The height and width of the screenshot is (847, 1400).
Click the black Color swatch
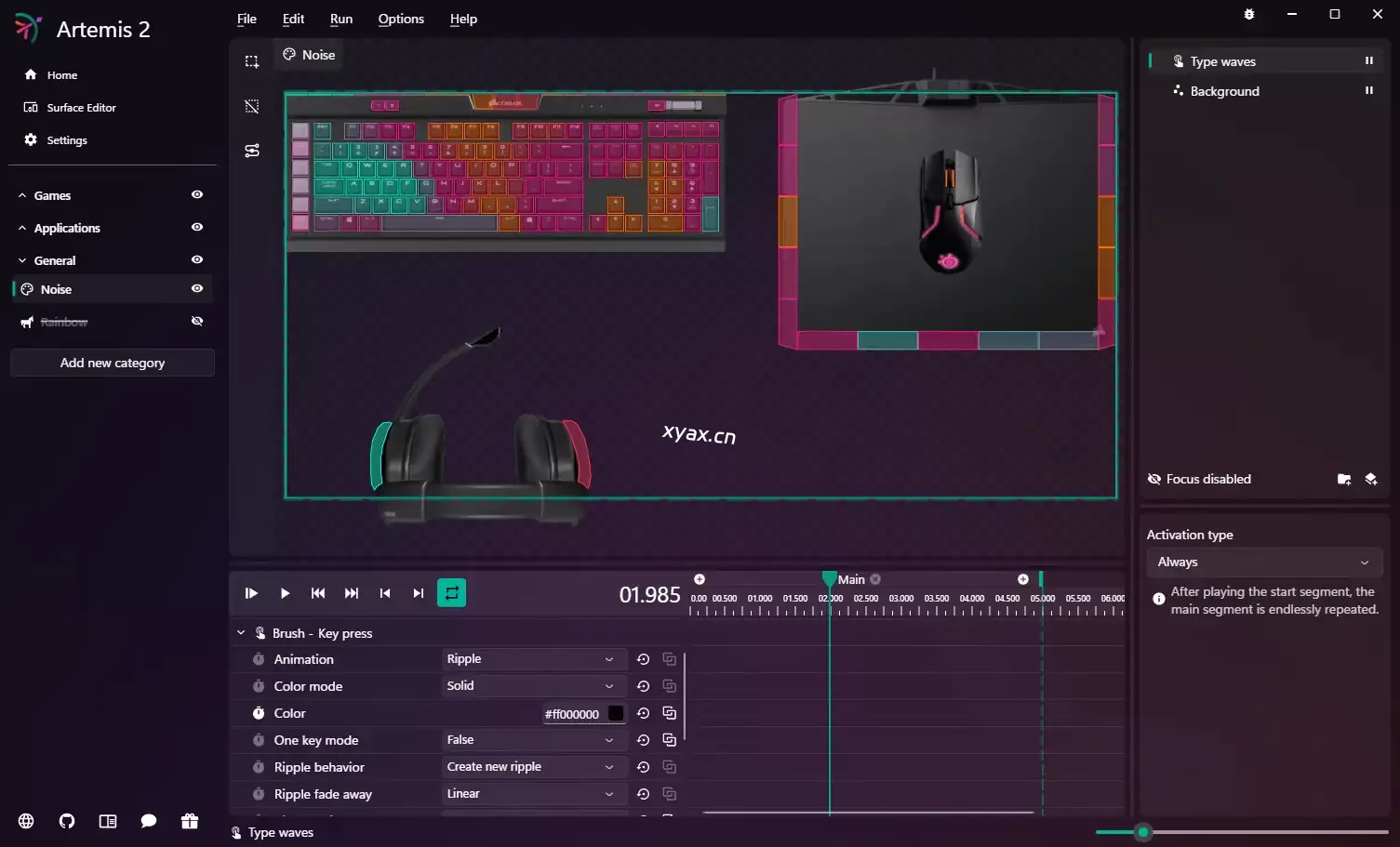point(616,713)
